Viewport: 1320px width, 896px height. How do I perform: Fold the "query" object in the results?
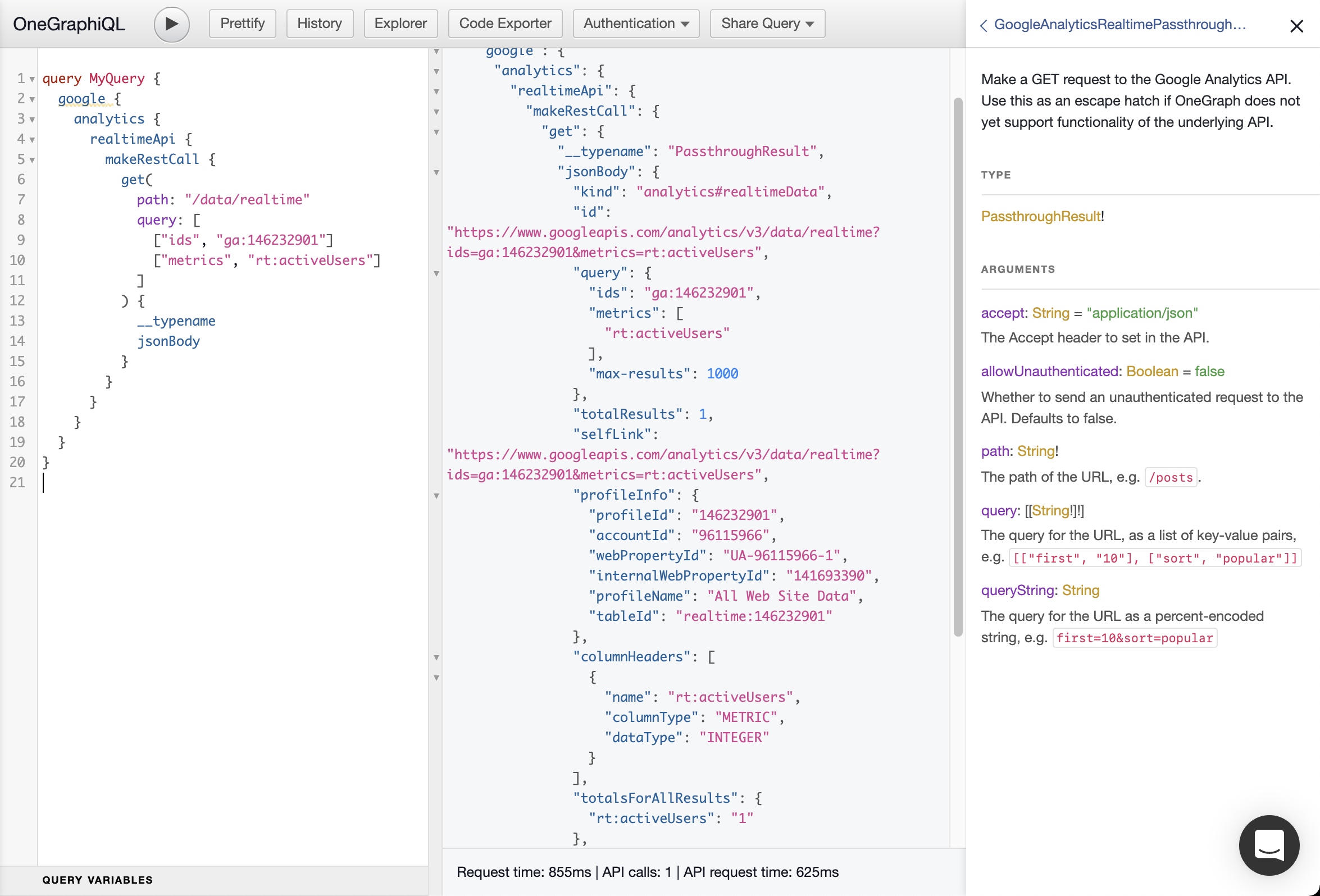437,273
